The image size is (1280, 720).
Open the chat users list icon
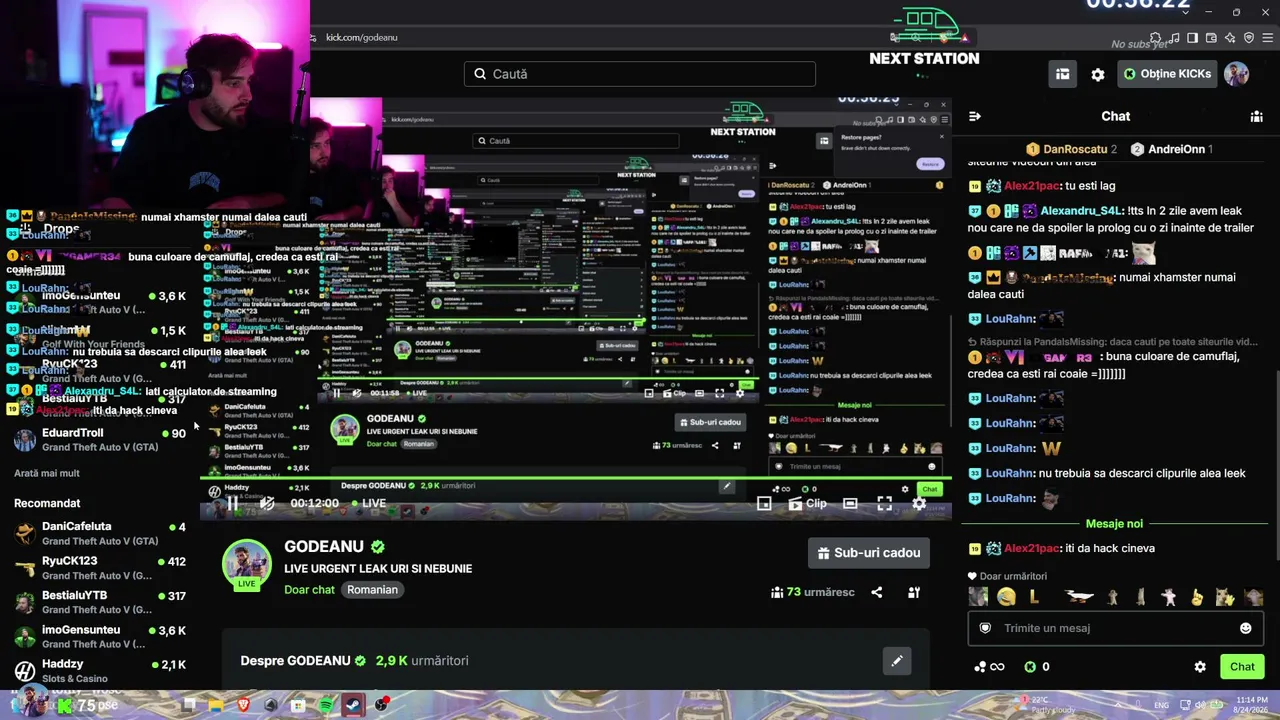tap(1256, 116)
